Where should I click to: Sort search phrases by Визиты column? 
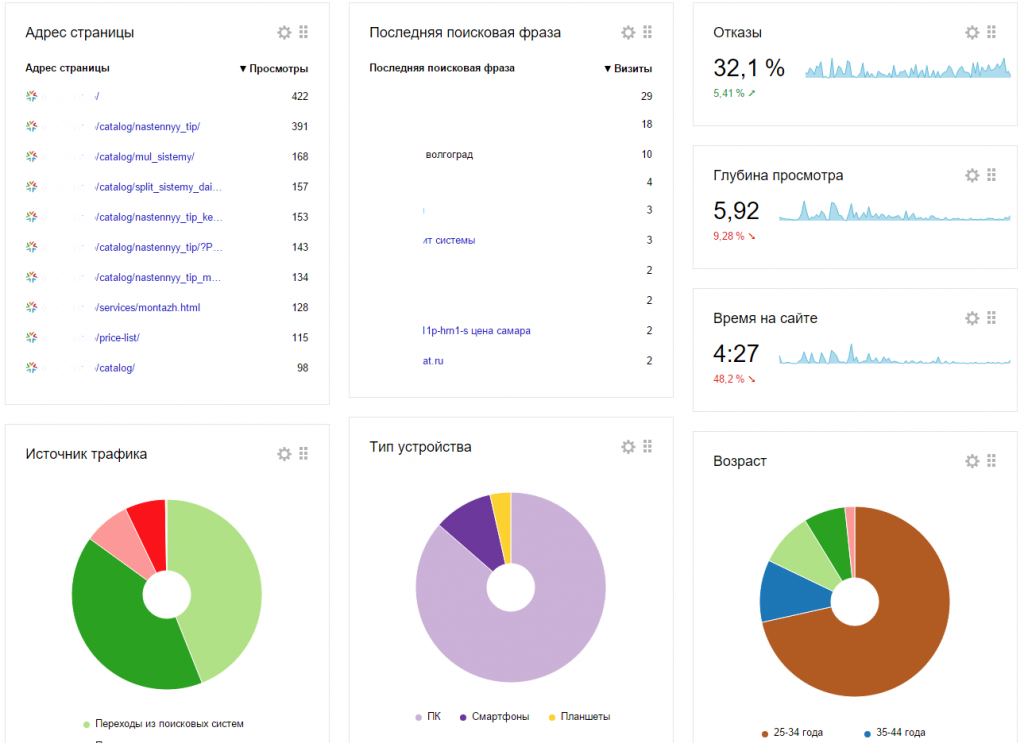point(629,69)
